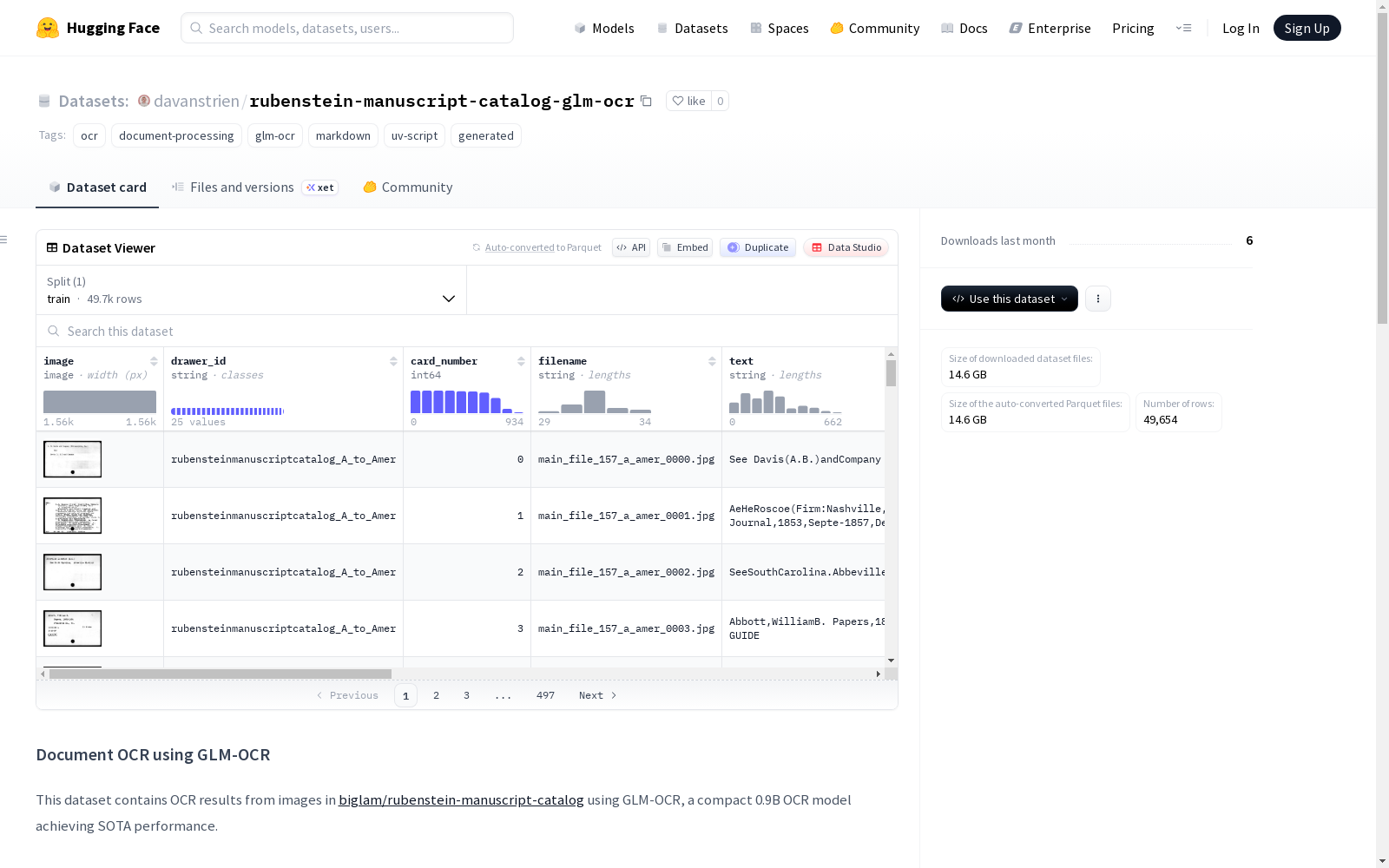The height and width of the screenshot is (868, 1389).
Task: Click the davanstrien avatar icon
Action: tap(144, 101)
